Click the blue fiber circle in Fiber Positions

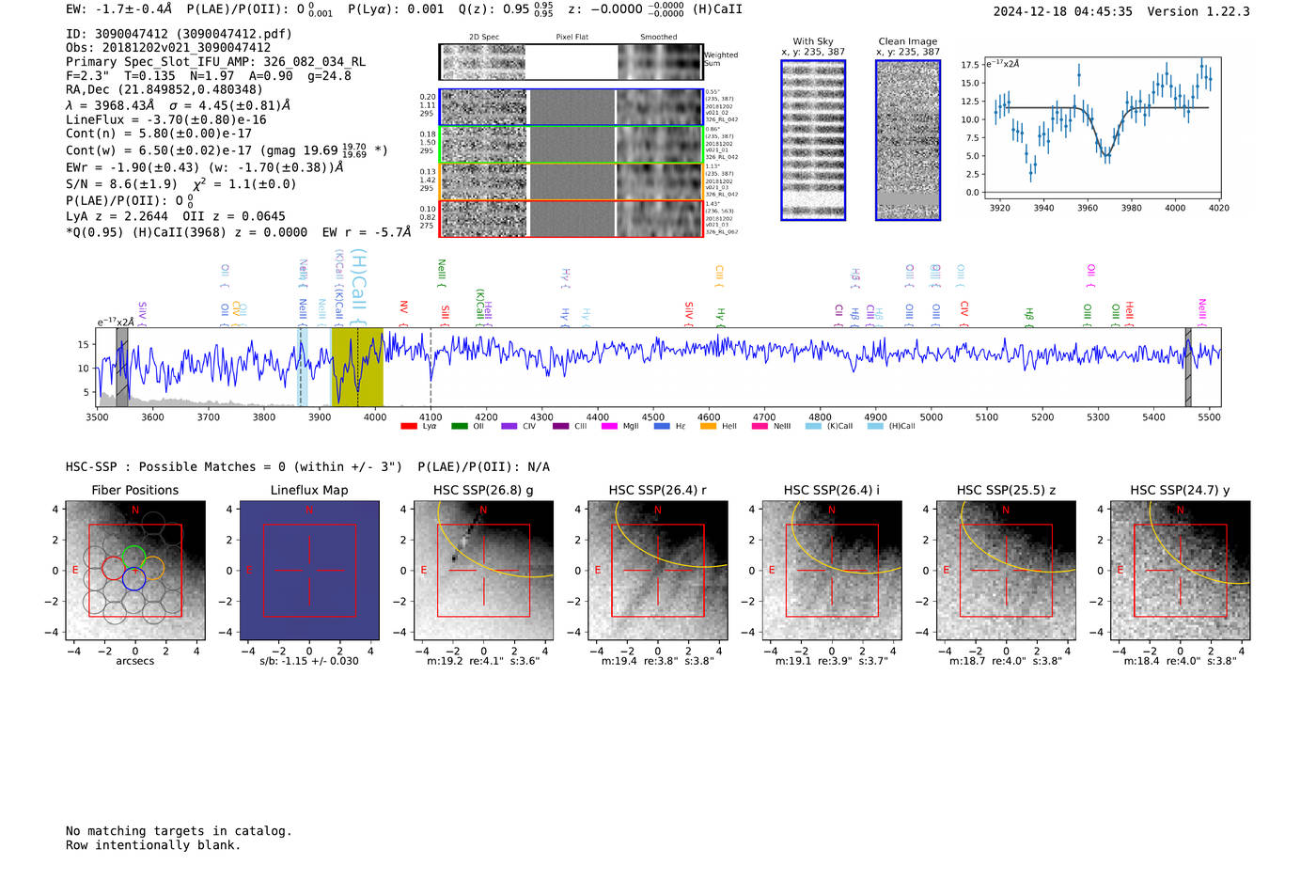point(133,578)
